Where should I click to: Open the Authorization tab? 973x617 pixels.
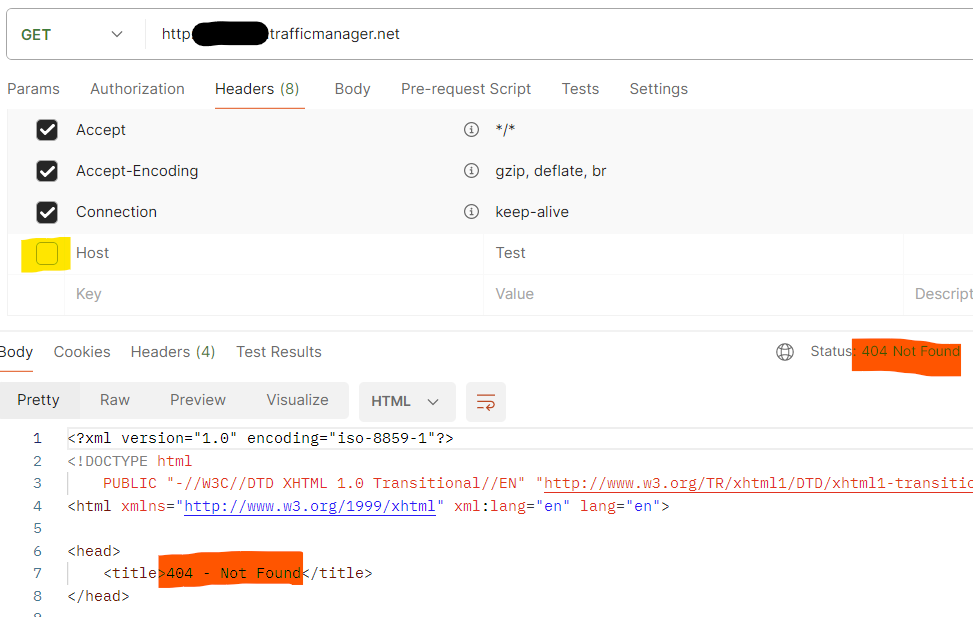tap(137, 89)
